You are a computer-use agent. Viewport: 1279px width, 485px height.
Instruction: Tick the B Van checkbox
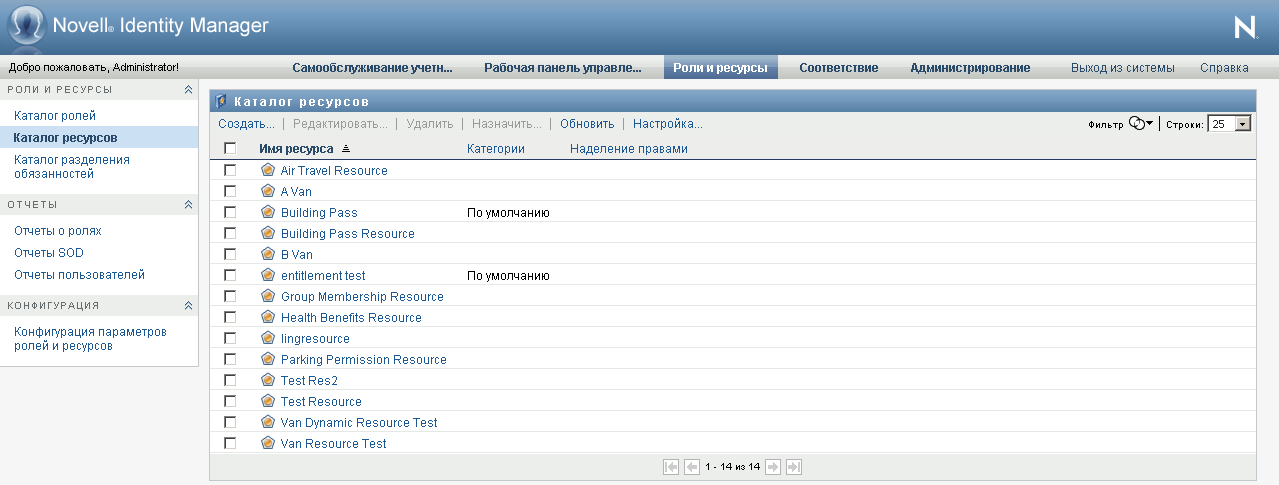(230, 255)
